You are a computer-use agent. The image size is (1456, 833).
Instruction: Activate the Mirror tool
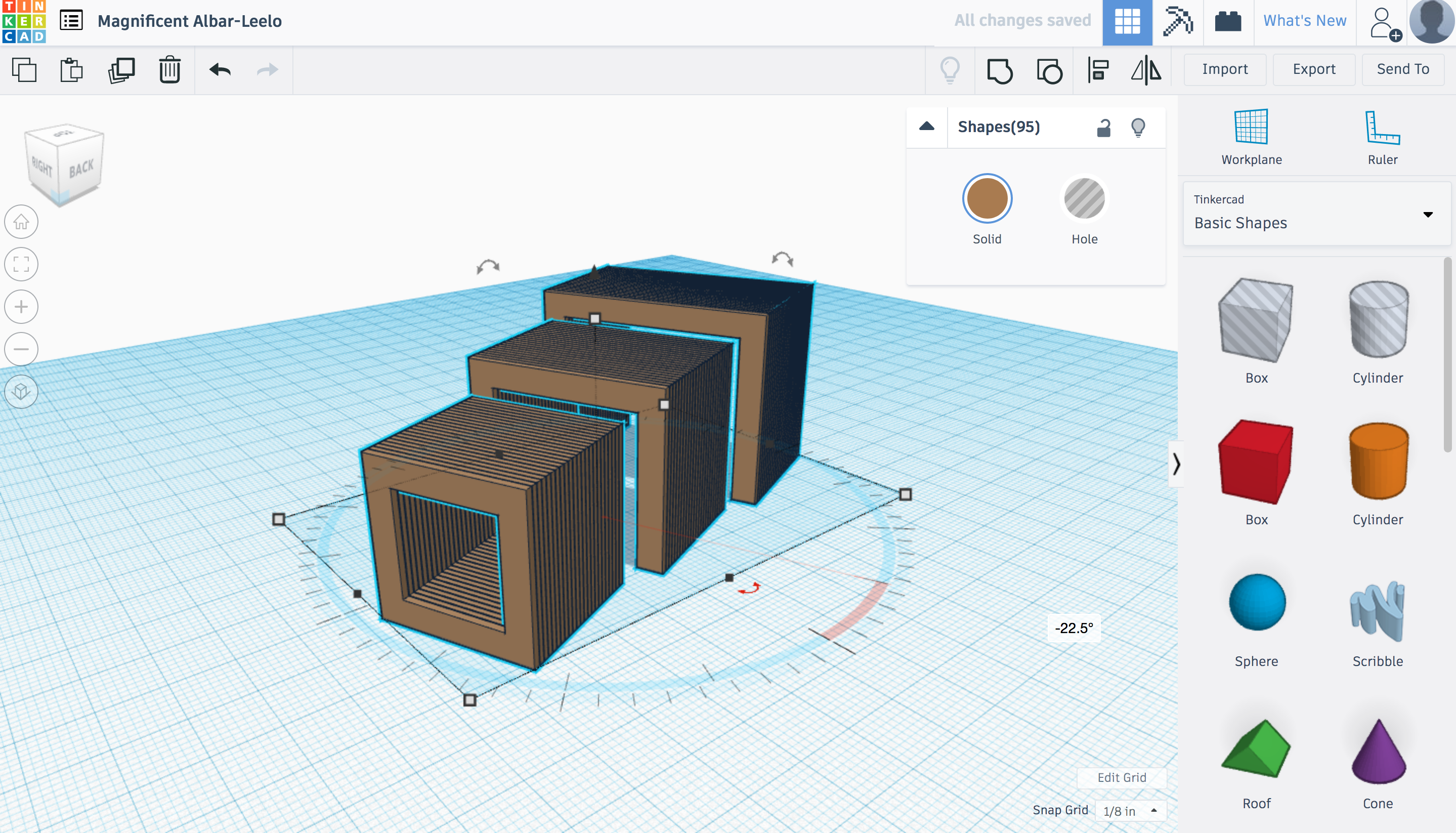tap(1146, 70)
